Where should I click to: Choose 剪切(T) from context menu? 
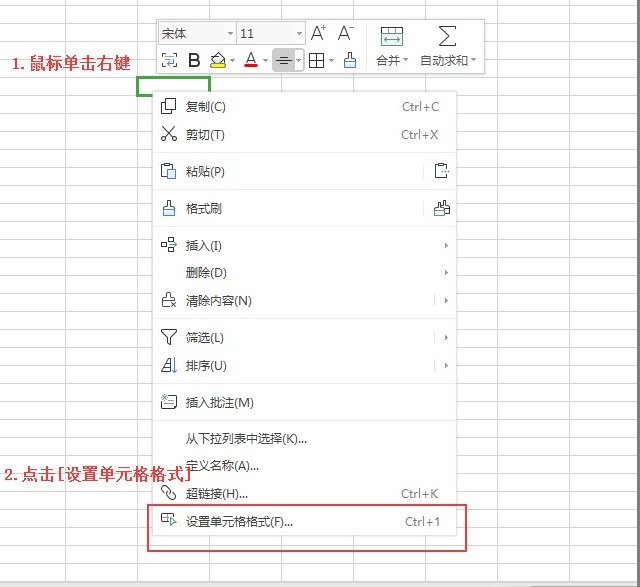[304, 135]
